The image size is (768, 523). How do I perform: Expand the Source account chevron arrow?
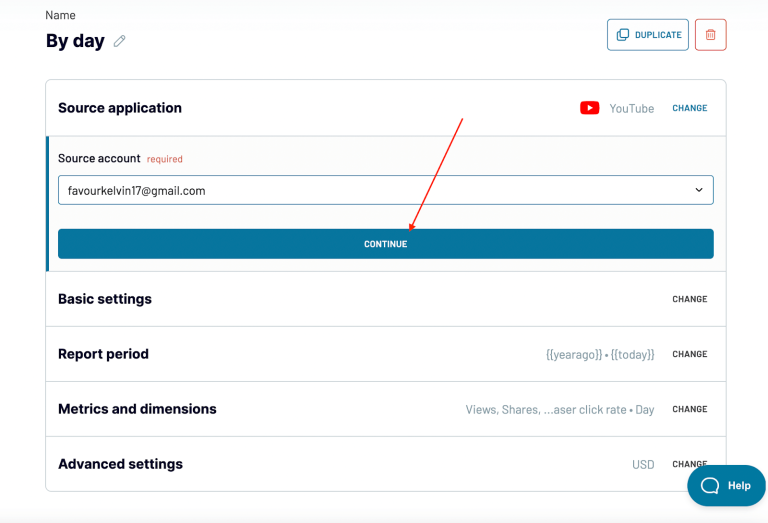click(698, 190)
